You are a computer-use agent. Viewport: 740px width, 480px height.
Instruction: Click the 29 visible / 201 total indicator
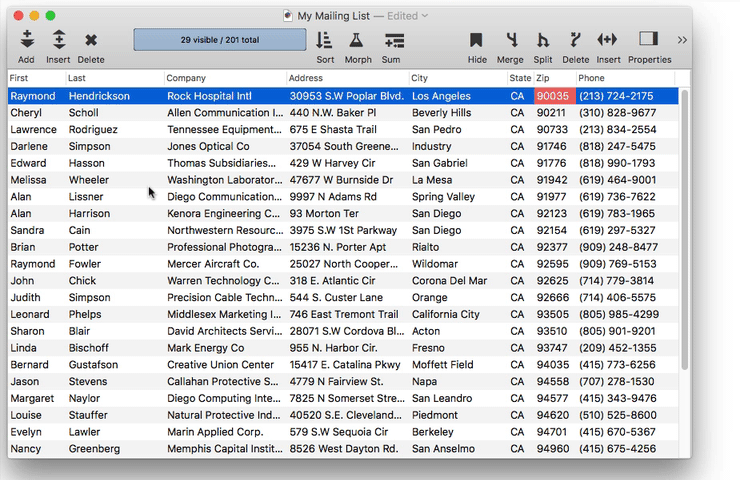click(x=220, y=40)
